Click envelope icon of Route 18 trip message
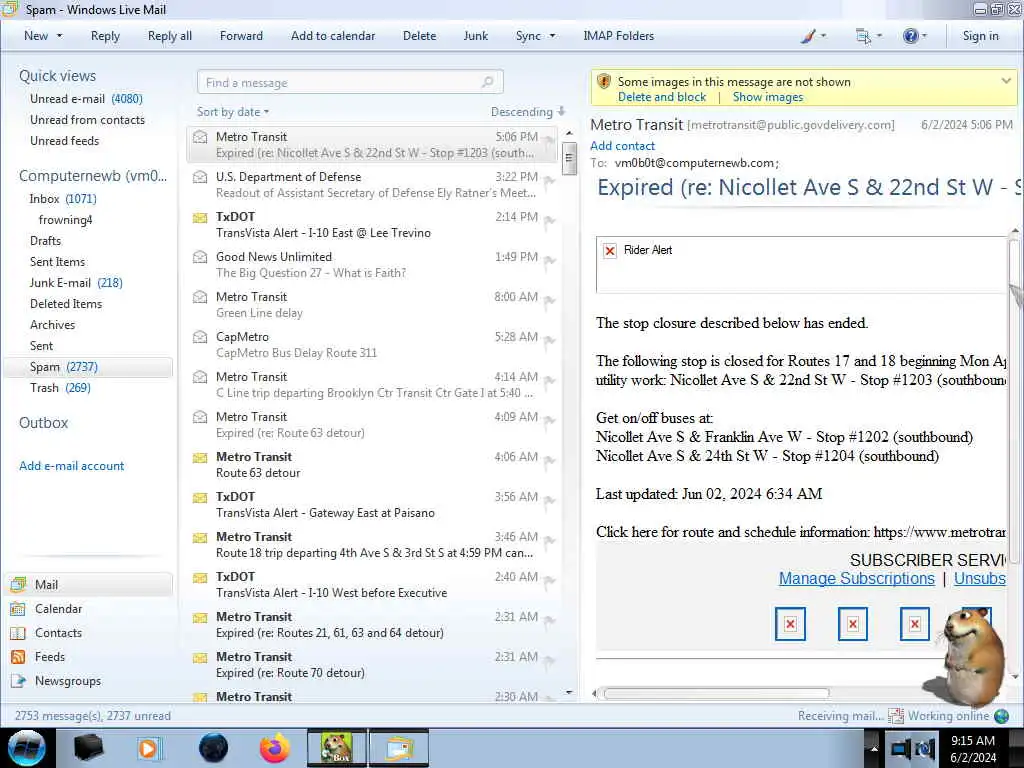This screenshot has width=1024, height=768. point(200,537)
